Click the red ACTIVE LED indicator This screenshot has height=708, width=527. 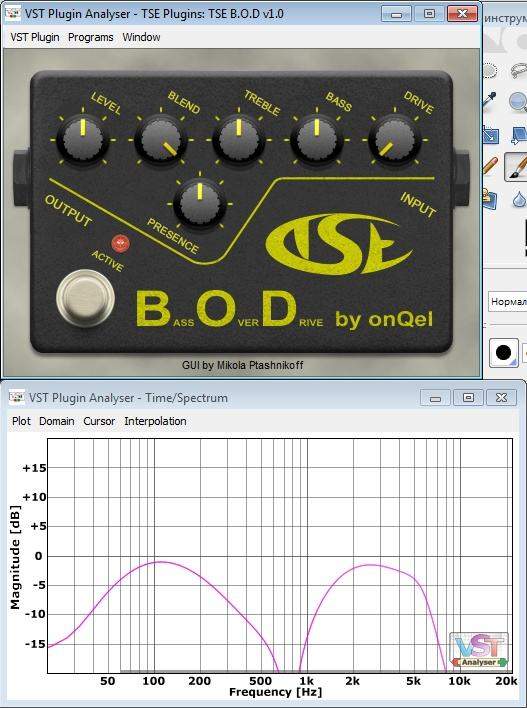(x=121, y=243)
